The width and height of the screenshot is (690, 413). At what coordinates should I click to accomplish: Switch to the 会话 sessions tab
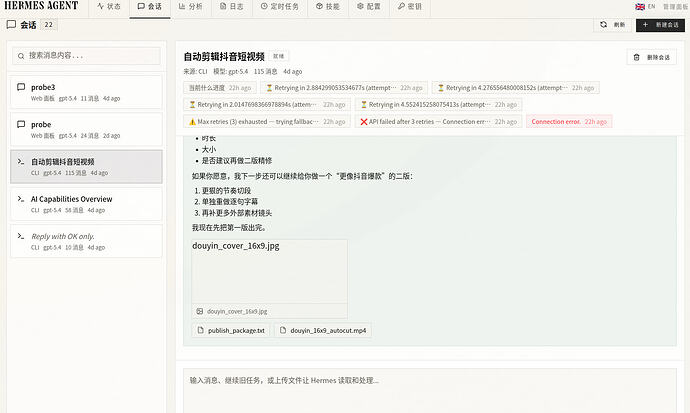(150, 7)
